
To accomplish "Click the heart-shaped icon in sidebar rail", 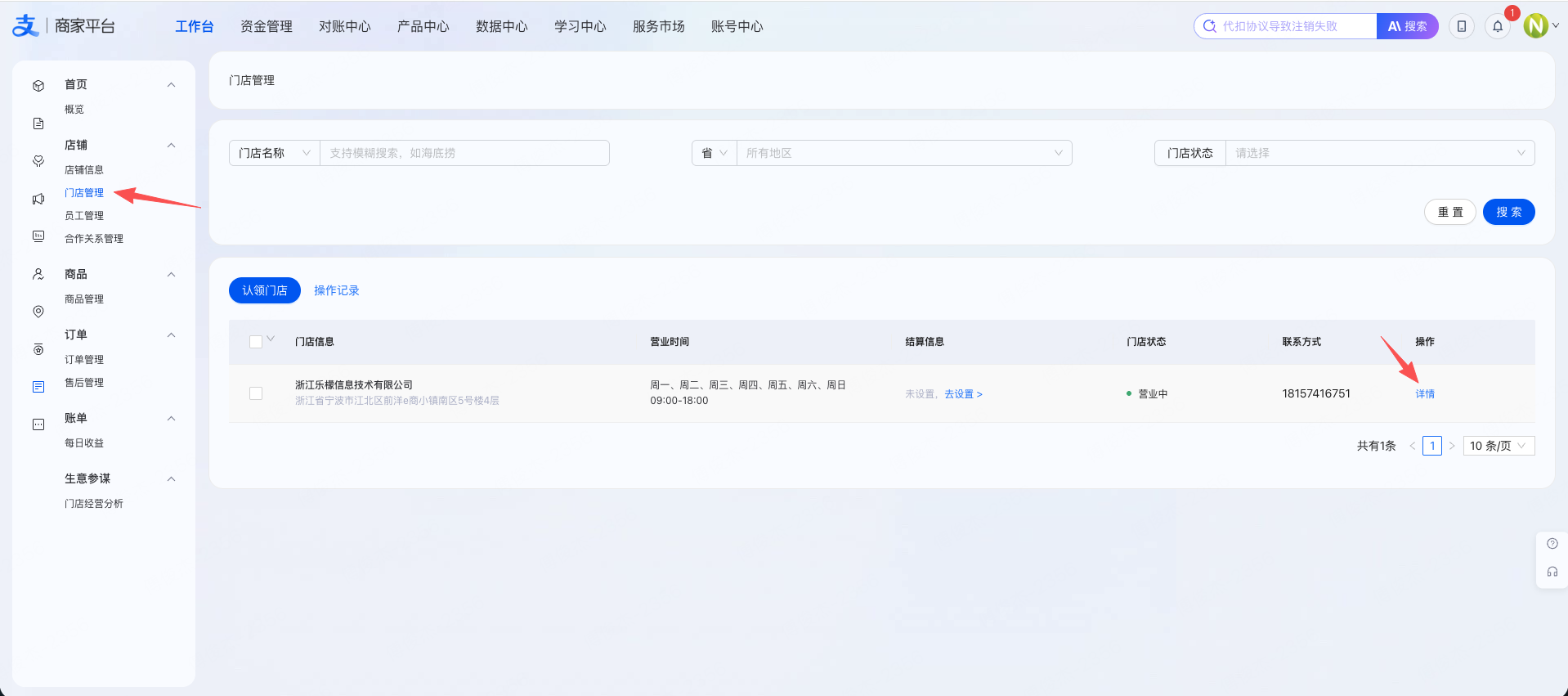I will click(38, 161).
